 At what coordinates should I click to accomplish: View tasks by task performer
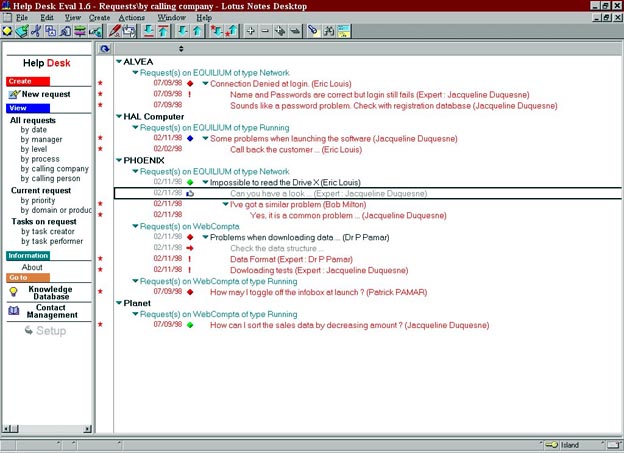click(x=52, y=241)
